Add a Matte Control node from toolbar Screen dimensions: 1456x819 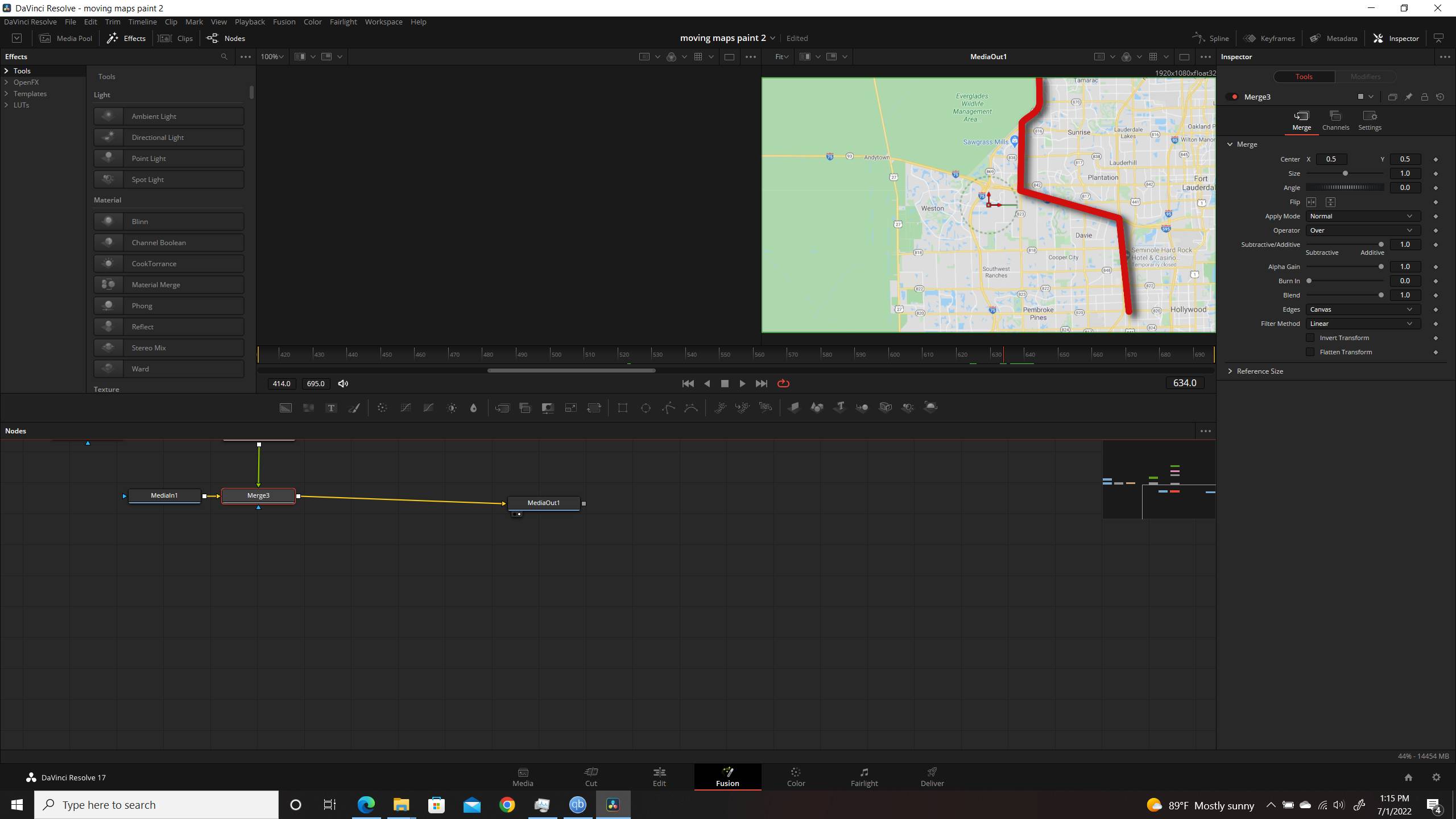548,407
